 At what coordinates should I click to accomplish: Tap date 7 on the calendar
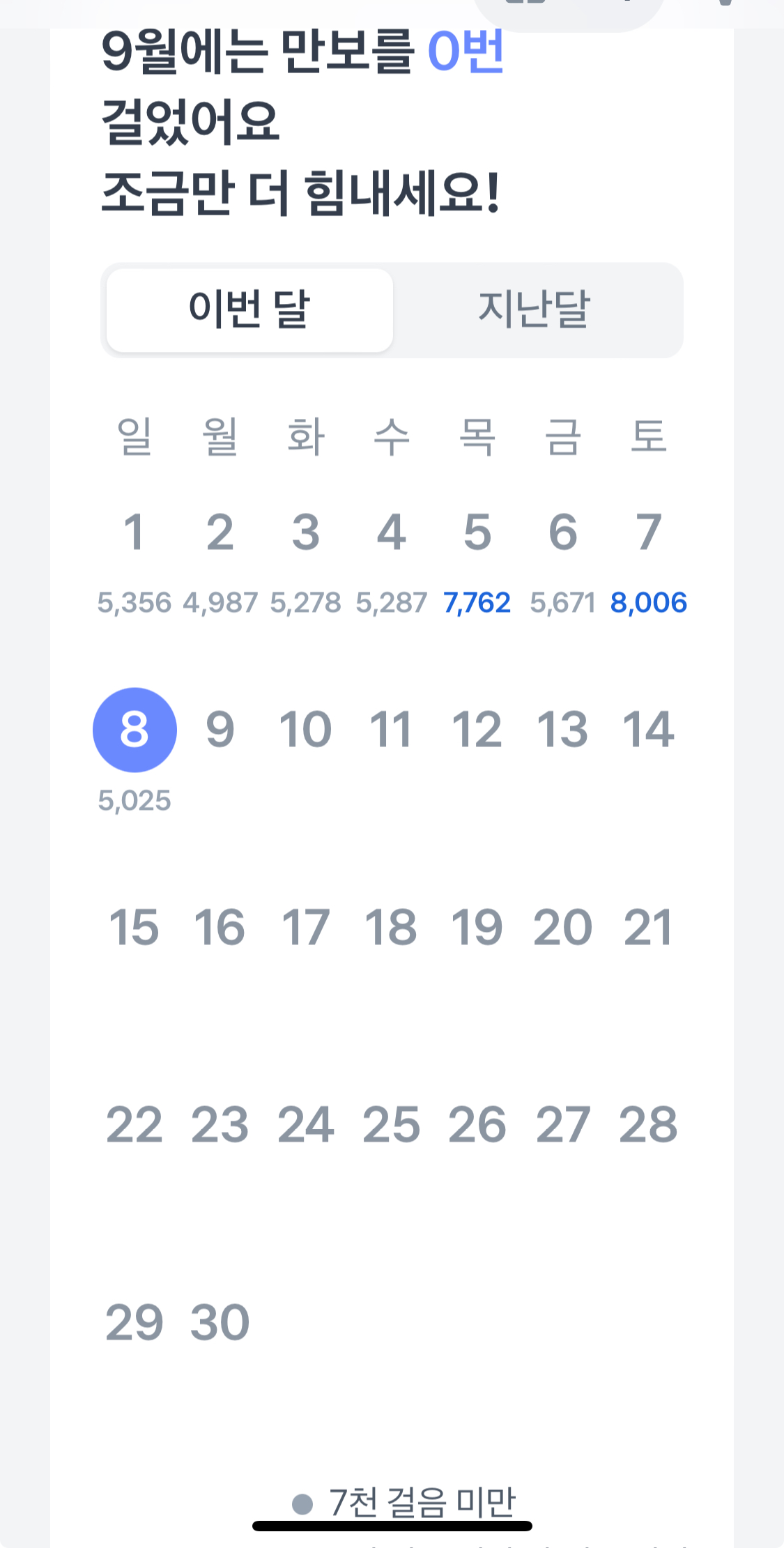[x=648, y=533]
